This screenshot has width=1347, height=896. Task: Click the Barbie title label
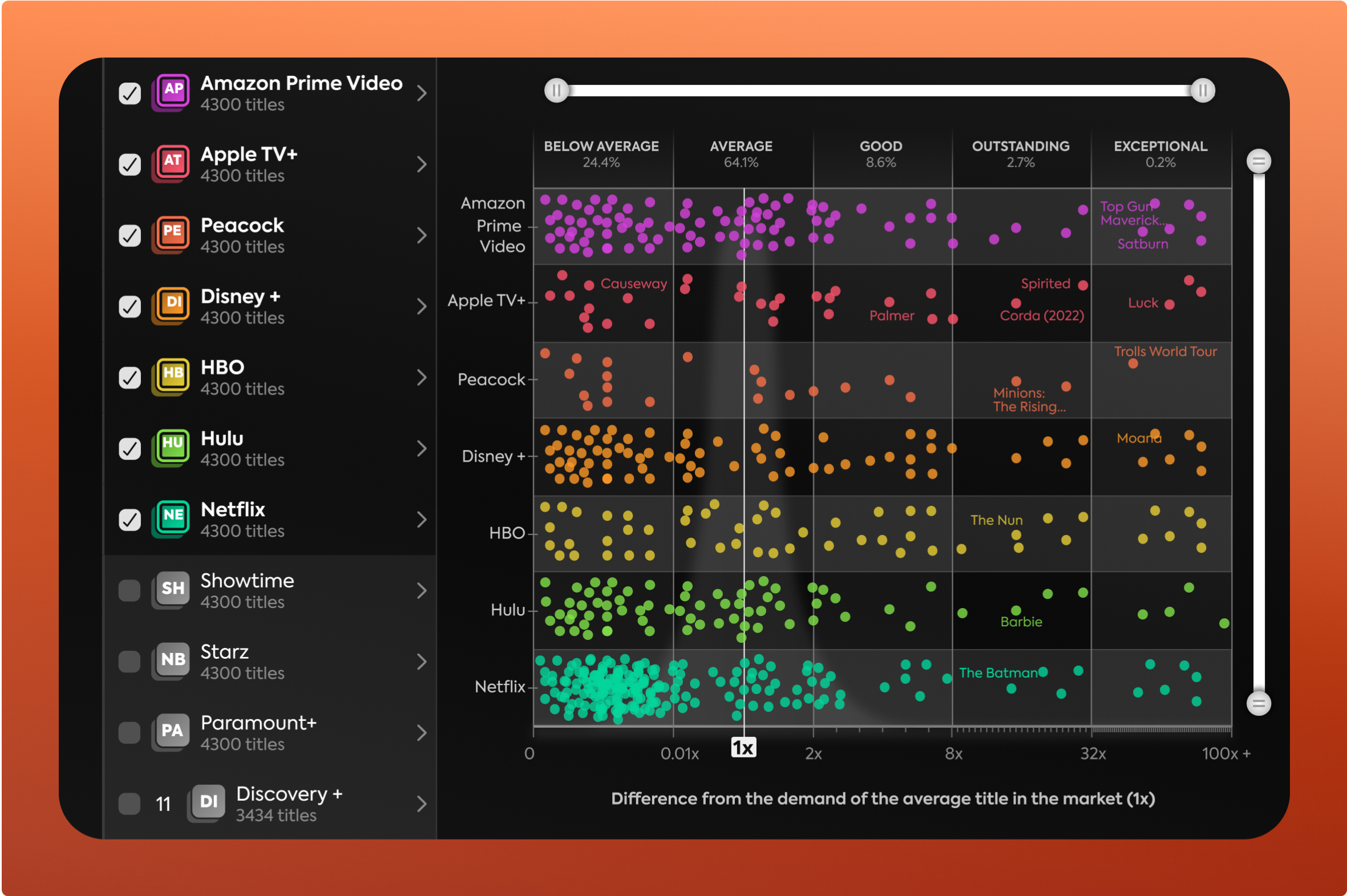coord(1021,622)
